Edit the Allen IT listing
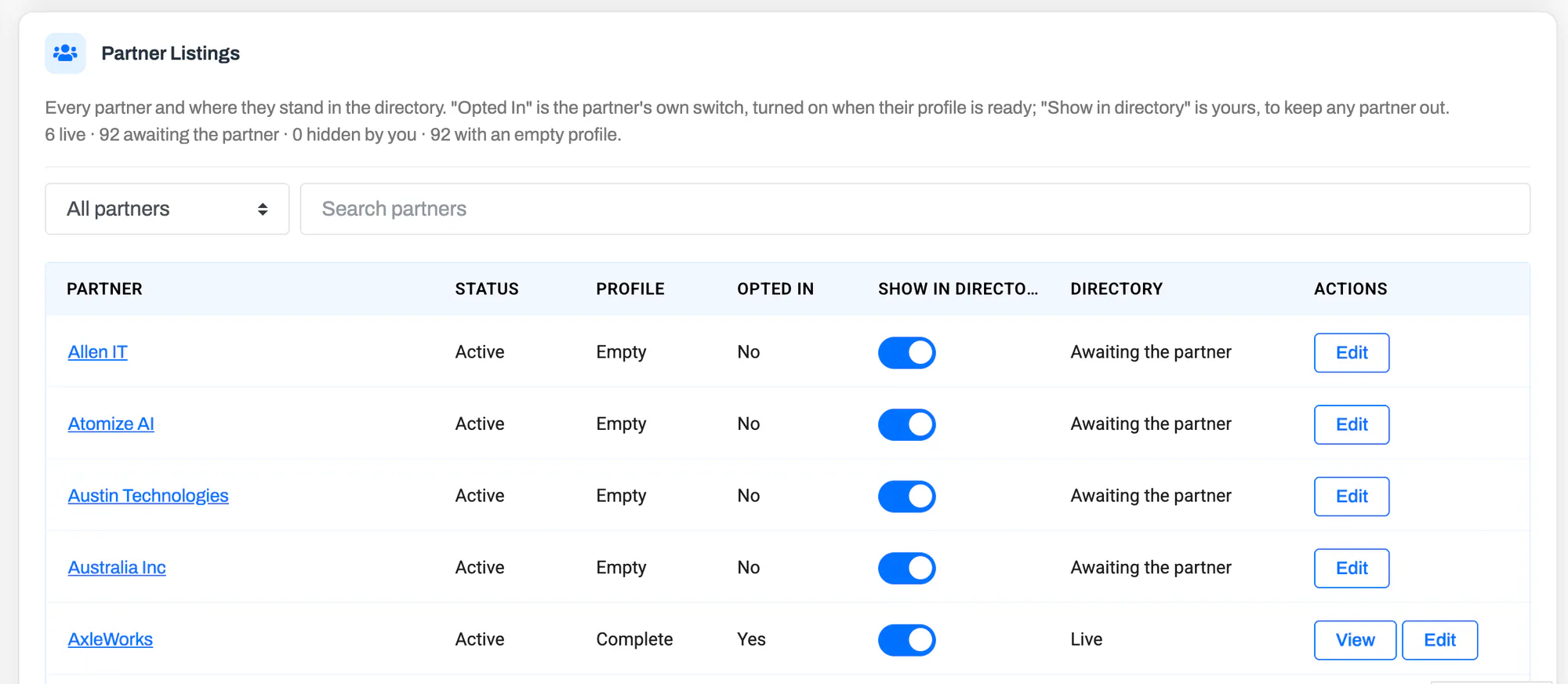1568x684 pixels. (1352, 353)
